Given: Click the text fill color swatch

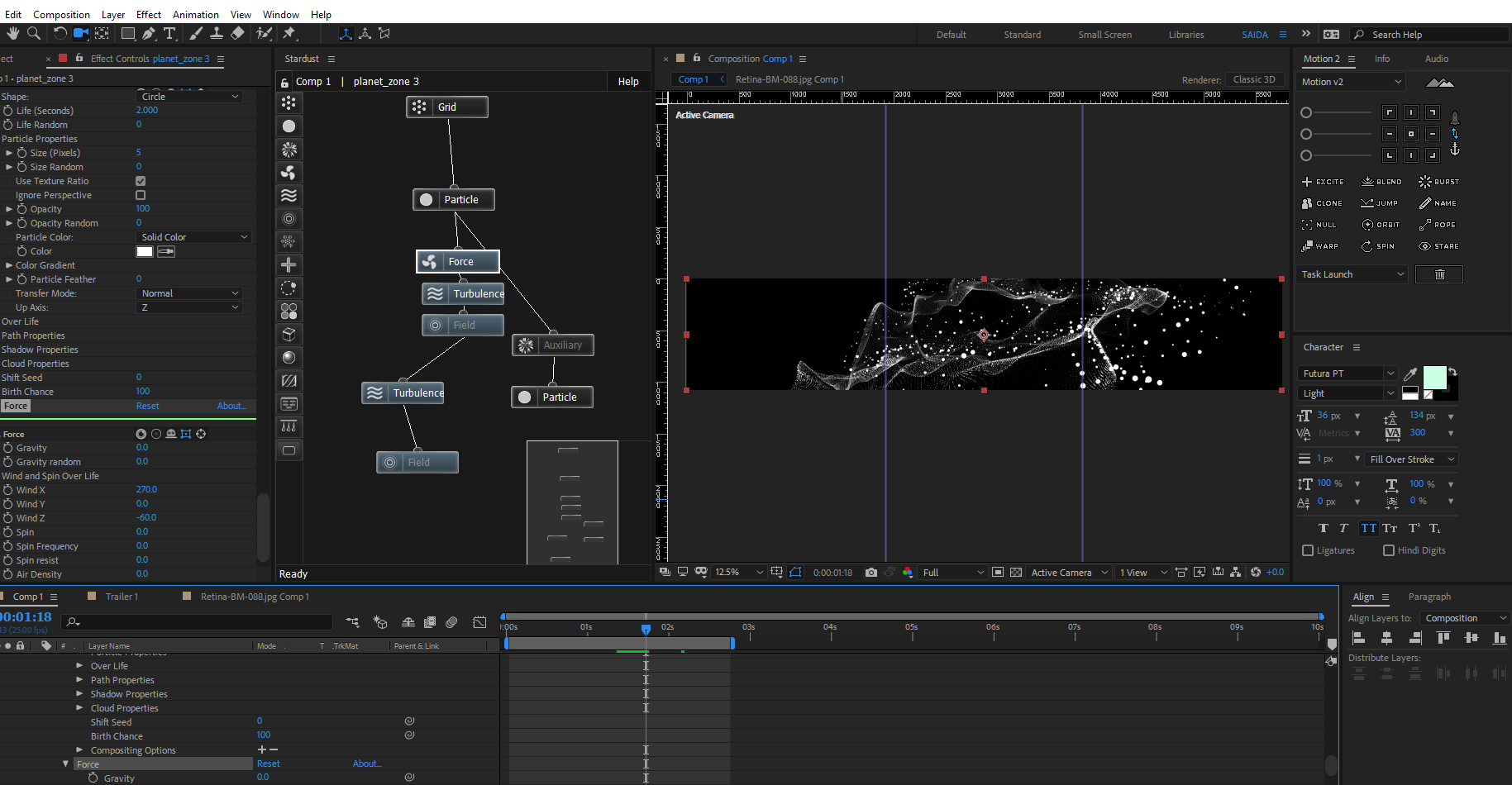Looking at the screenshot, I should (1435, 377).
